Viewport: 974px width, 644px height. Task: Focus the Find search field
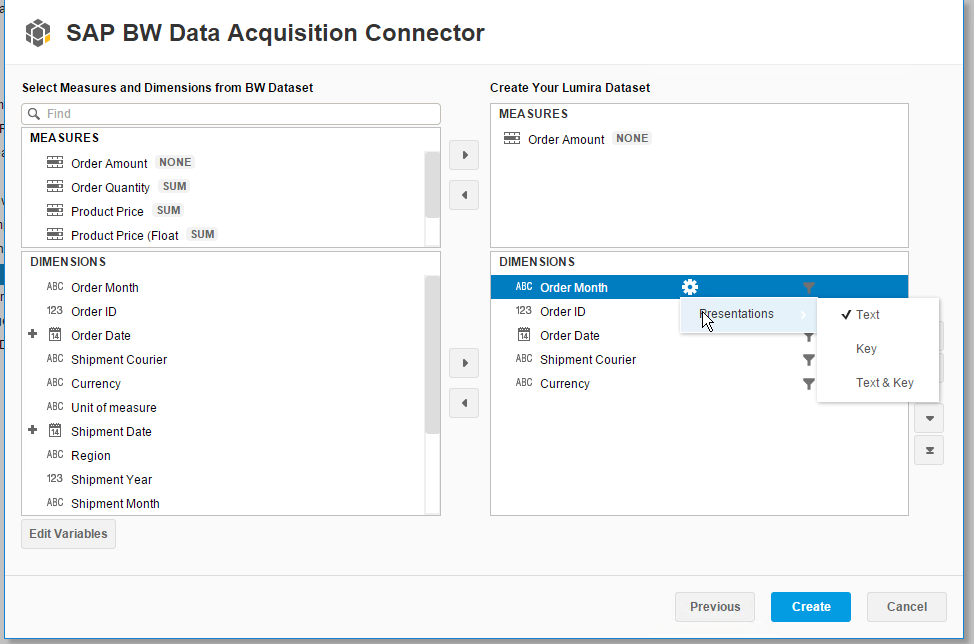(231, 114)
